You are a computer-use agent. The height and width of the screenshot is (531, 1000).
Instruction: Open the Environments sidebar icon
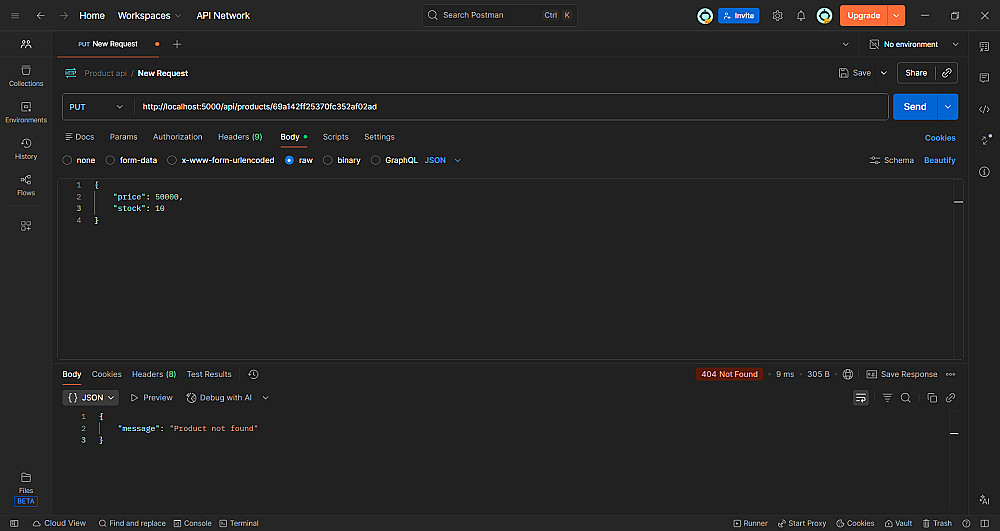tap(26, 111)
